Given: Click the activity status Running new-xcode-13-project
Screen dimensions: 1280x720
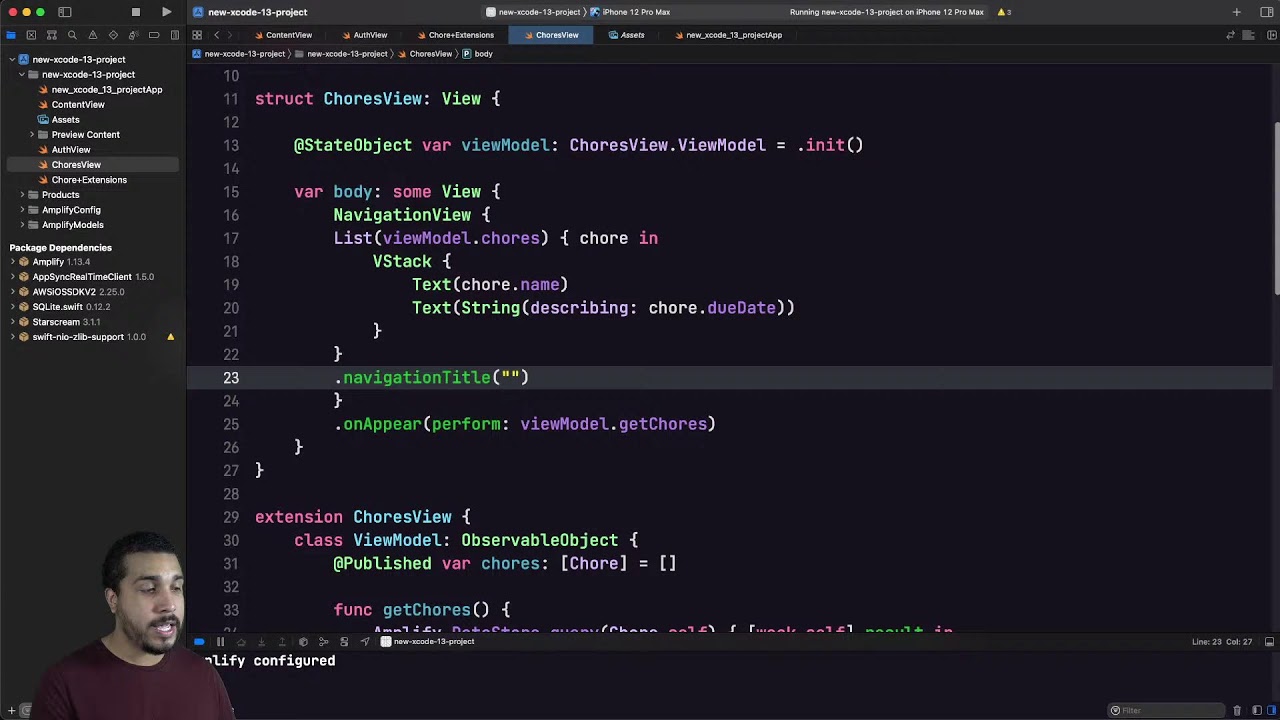Looking at the screenshot, I should pyautogui.click(x=886, y=12).
